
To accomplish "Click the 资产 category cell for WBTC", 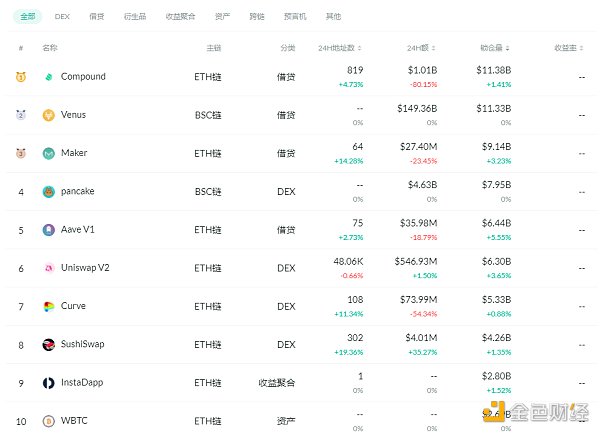I will [x=286, y=421].
